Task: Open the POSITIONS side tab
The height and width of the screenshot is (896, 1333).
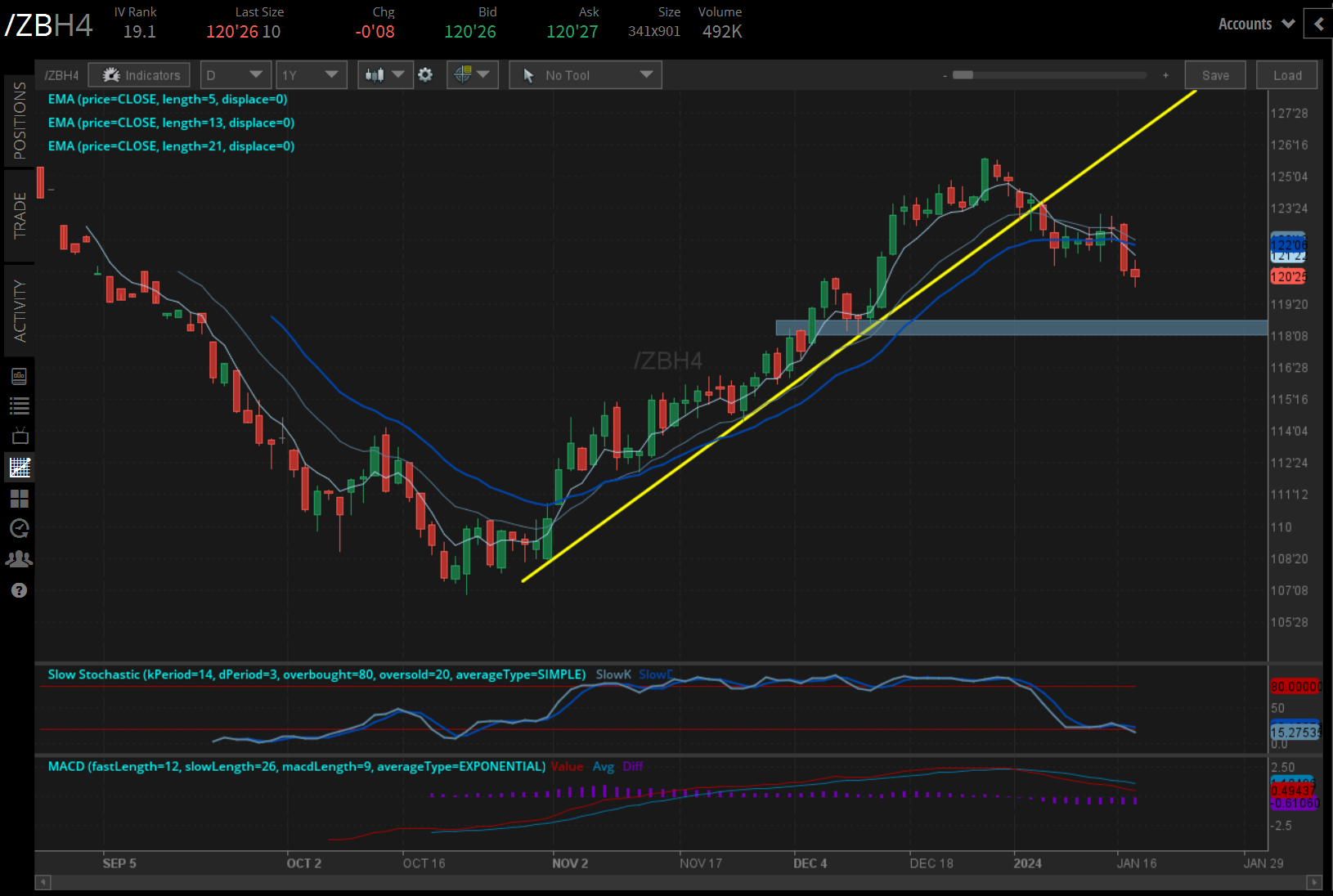Action: pos(20,121)
